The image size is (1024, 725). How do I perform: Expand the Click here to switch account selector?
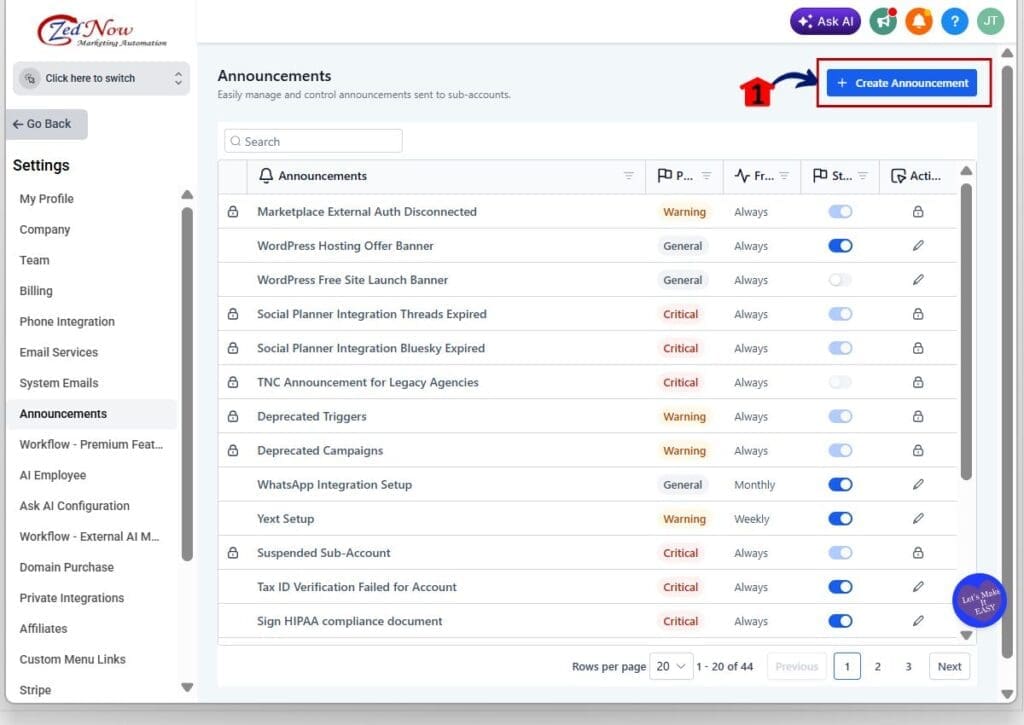[x=100, y=76]
